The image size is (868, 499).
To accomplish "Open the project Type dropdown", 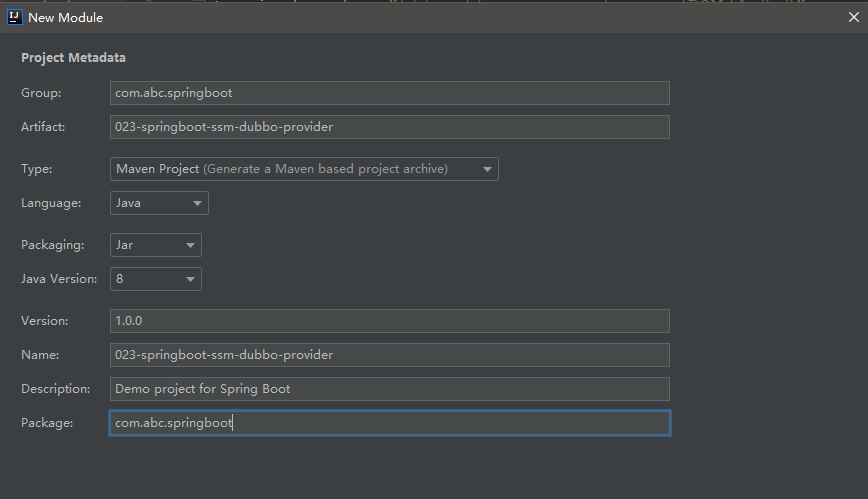I will coord(304,169).
